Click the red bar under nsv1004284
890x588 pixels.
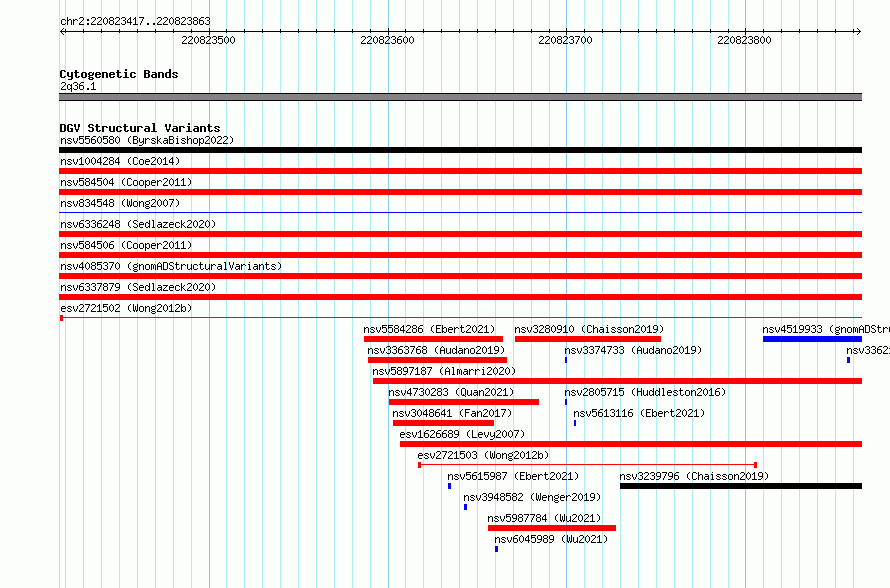click(460, 171)
